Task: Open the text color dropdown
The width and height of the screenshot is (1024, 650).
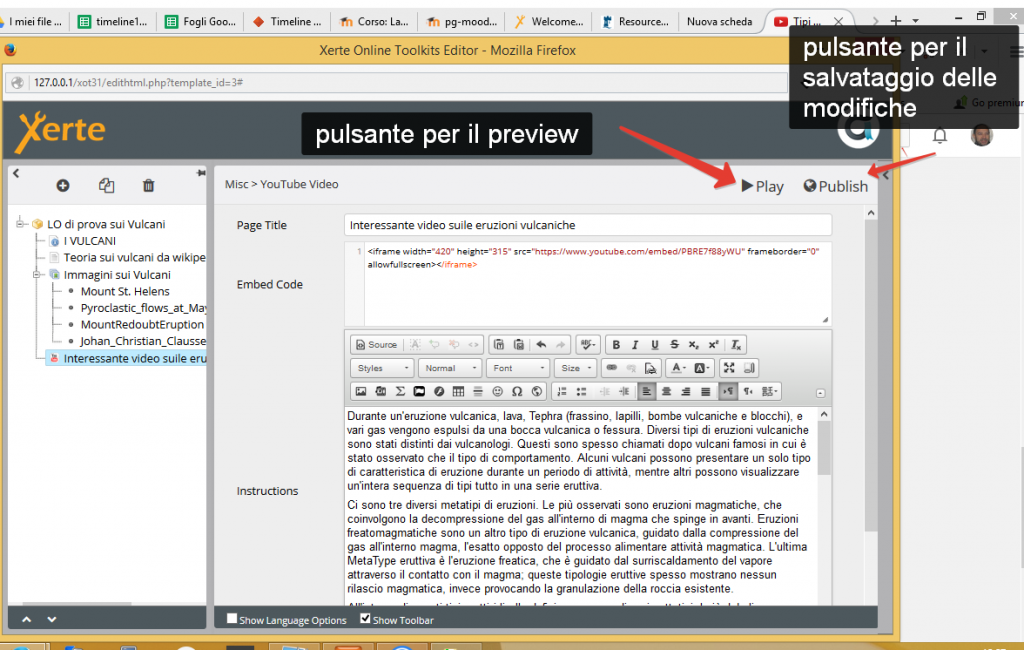Action: pos(680,368)
